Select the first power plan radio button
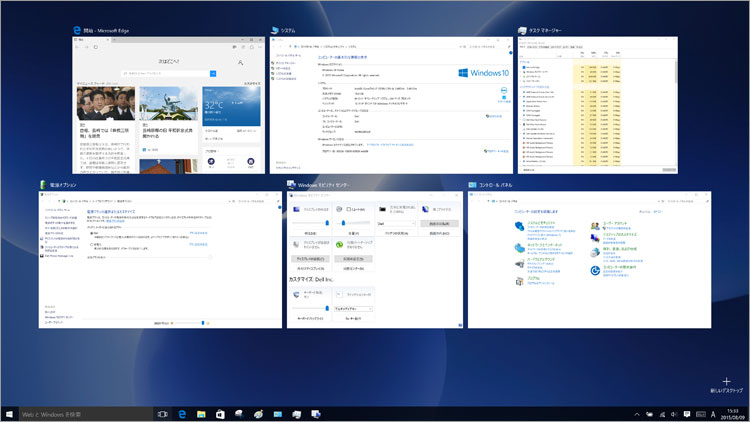The image size is (750, 422). pyautogui.click(x=92, y=233)
